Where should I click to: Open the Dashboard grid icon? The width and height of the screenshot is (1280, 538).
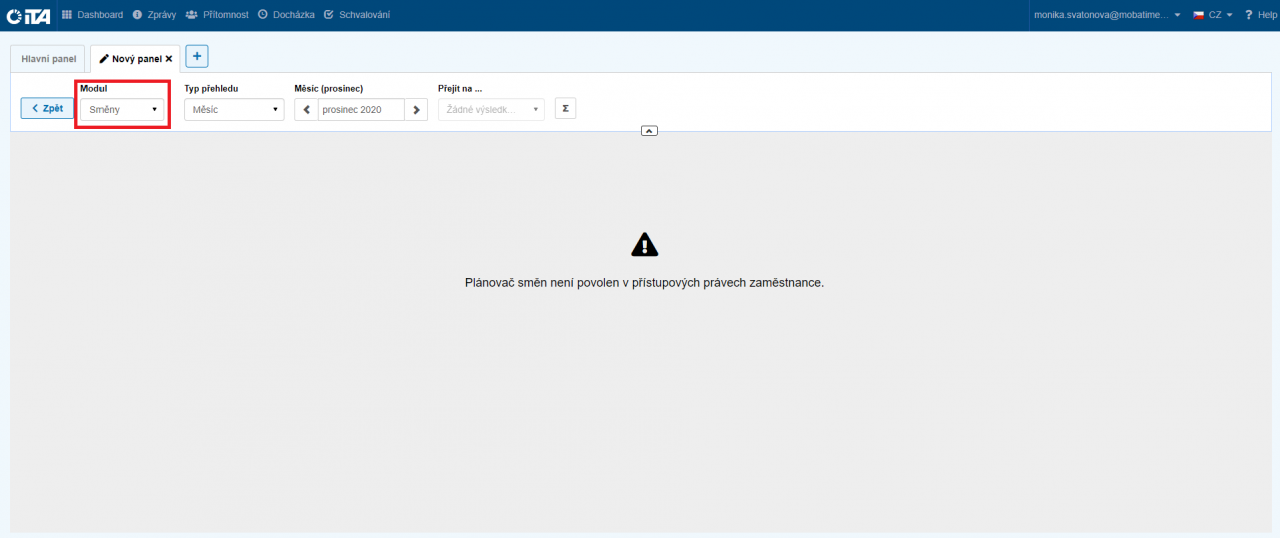click(x=67, y=15)
